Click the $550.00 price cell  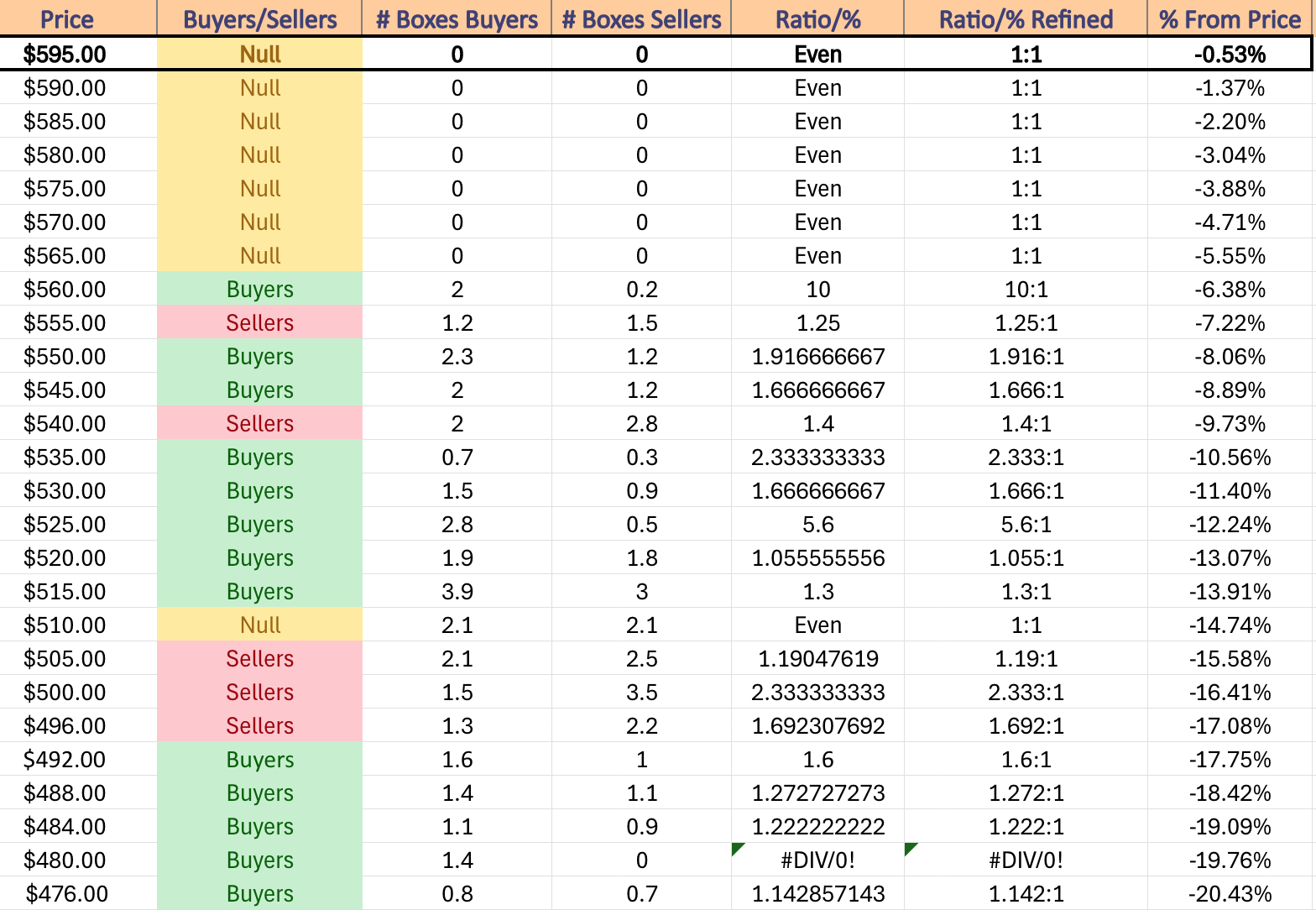tap(78, 356)
